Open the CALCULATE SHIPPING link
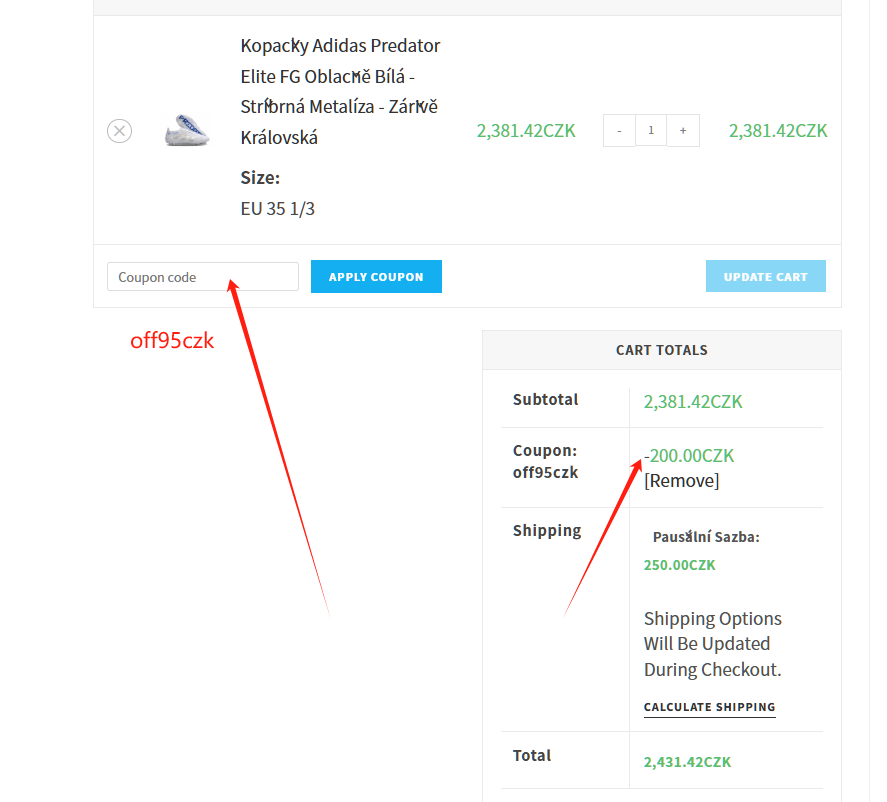887x802 pixels. 709,708
